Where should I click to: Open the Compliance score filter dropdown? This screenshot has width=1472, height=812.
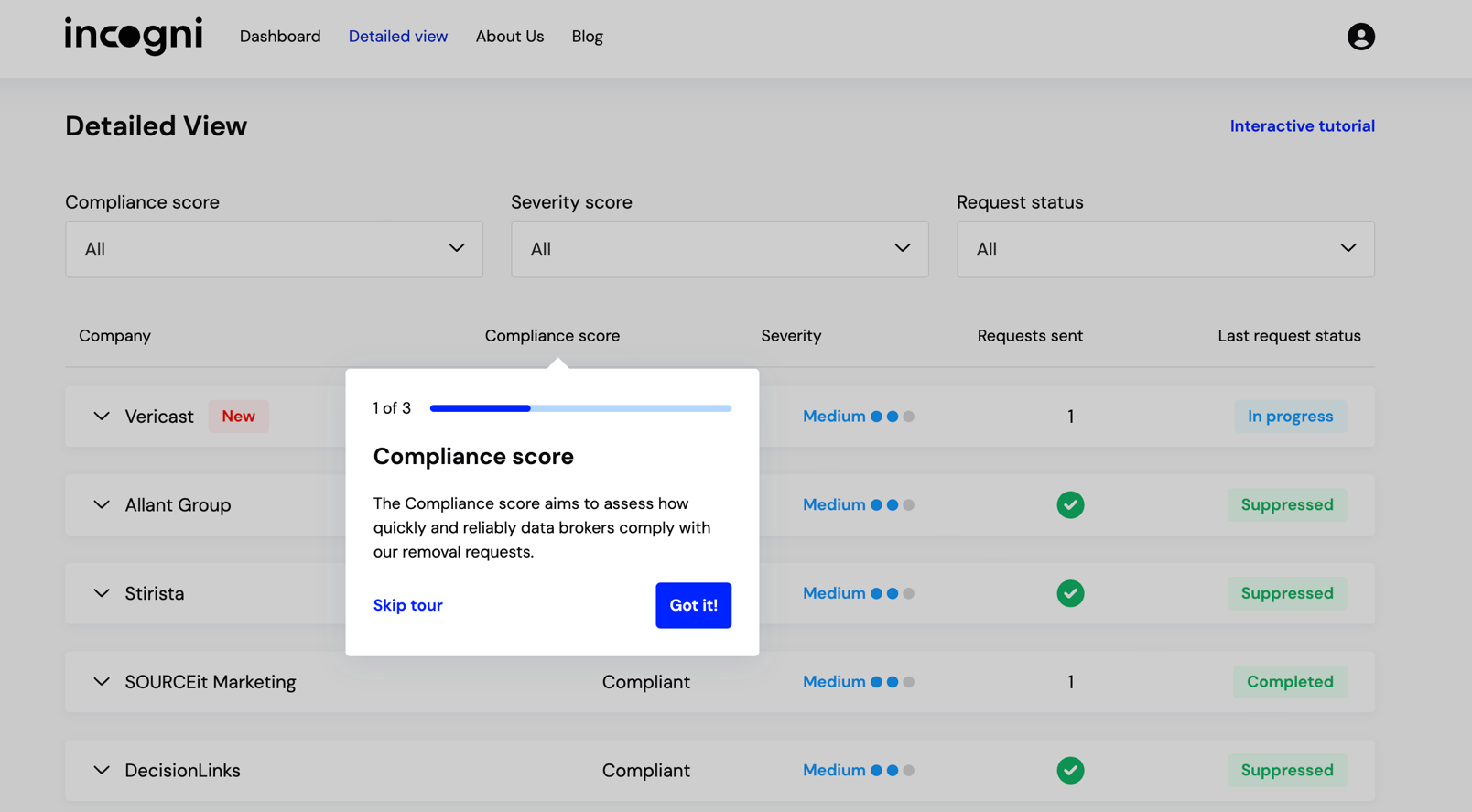[x=274, y=249]
